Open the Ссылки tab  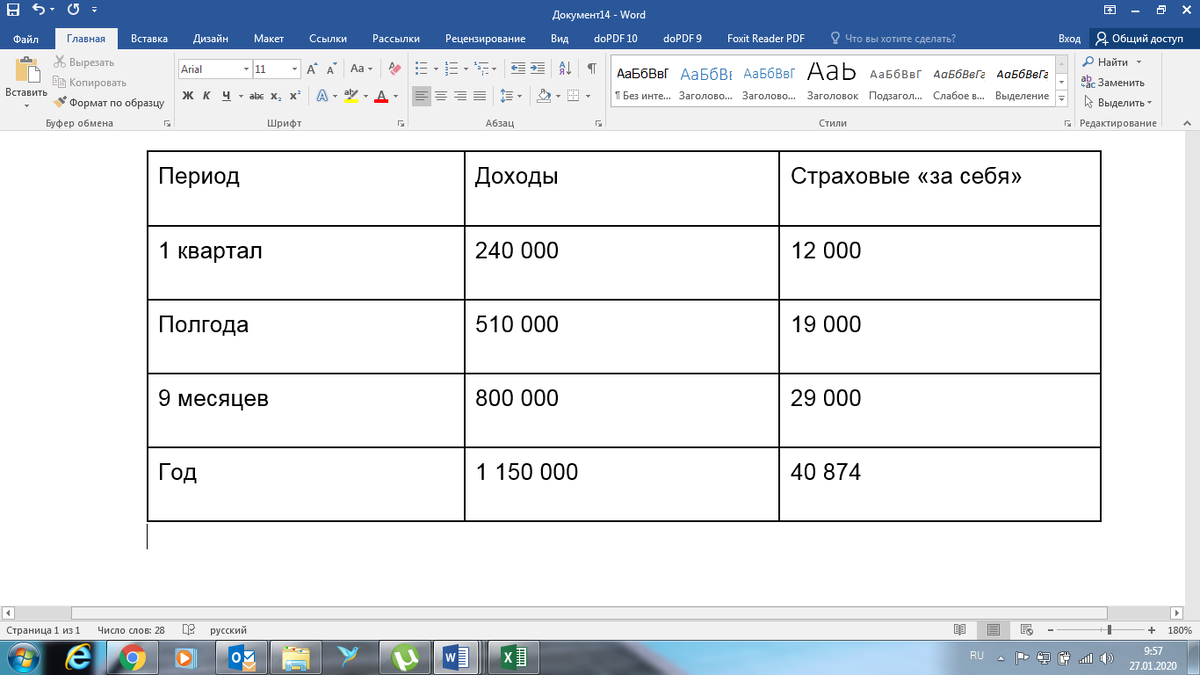point(328,38)
